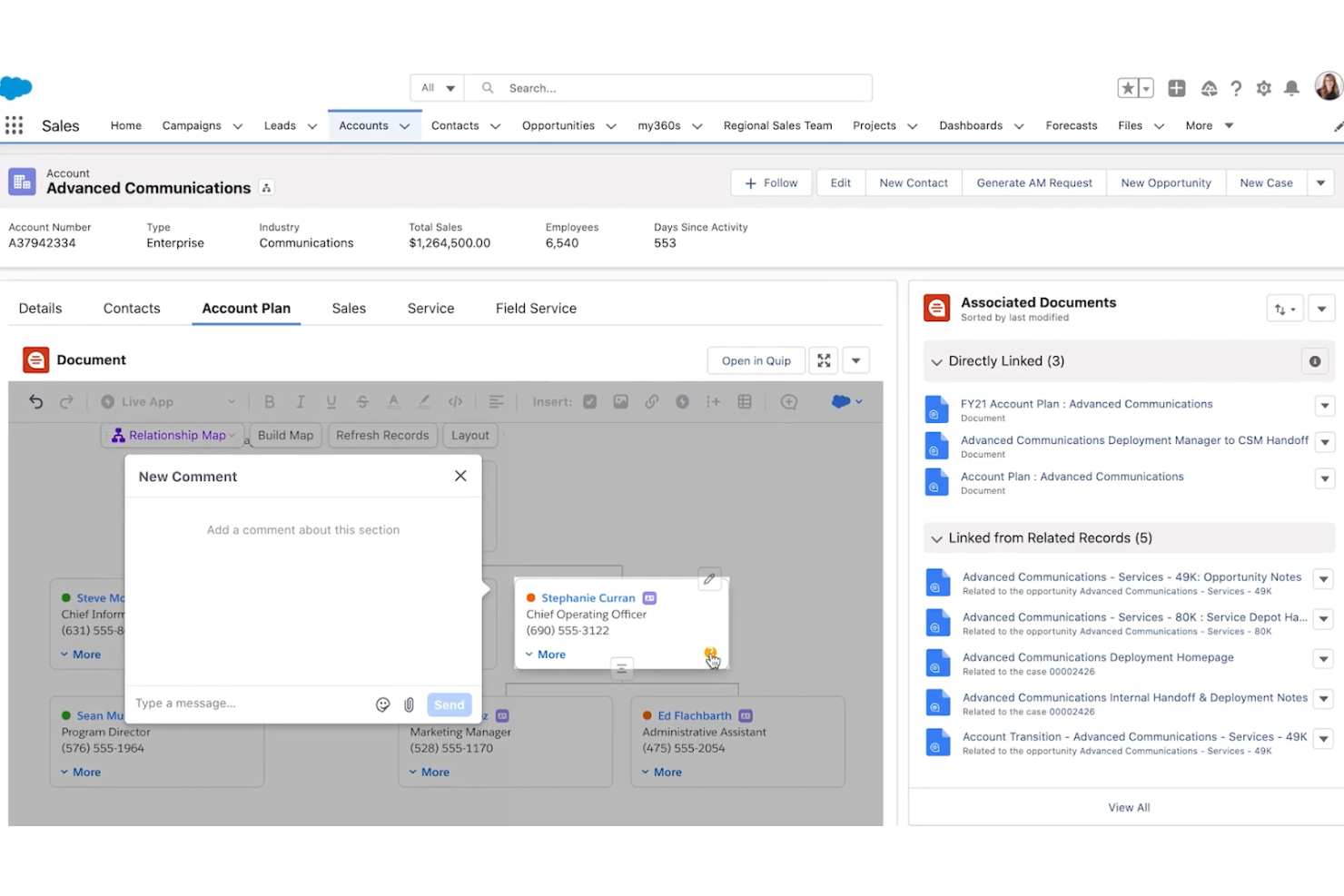This screenshot has height=896, width=1344.
Task: Switch to the Contacts record tab
Action: pos(132,308)
